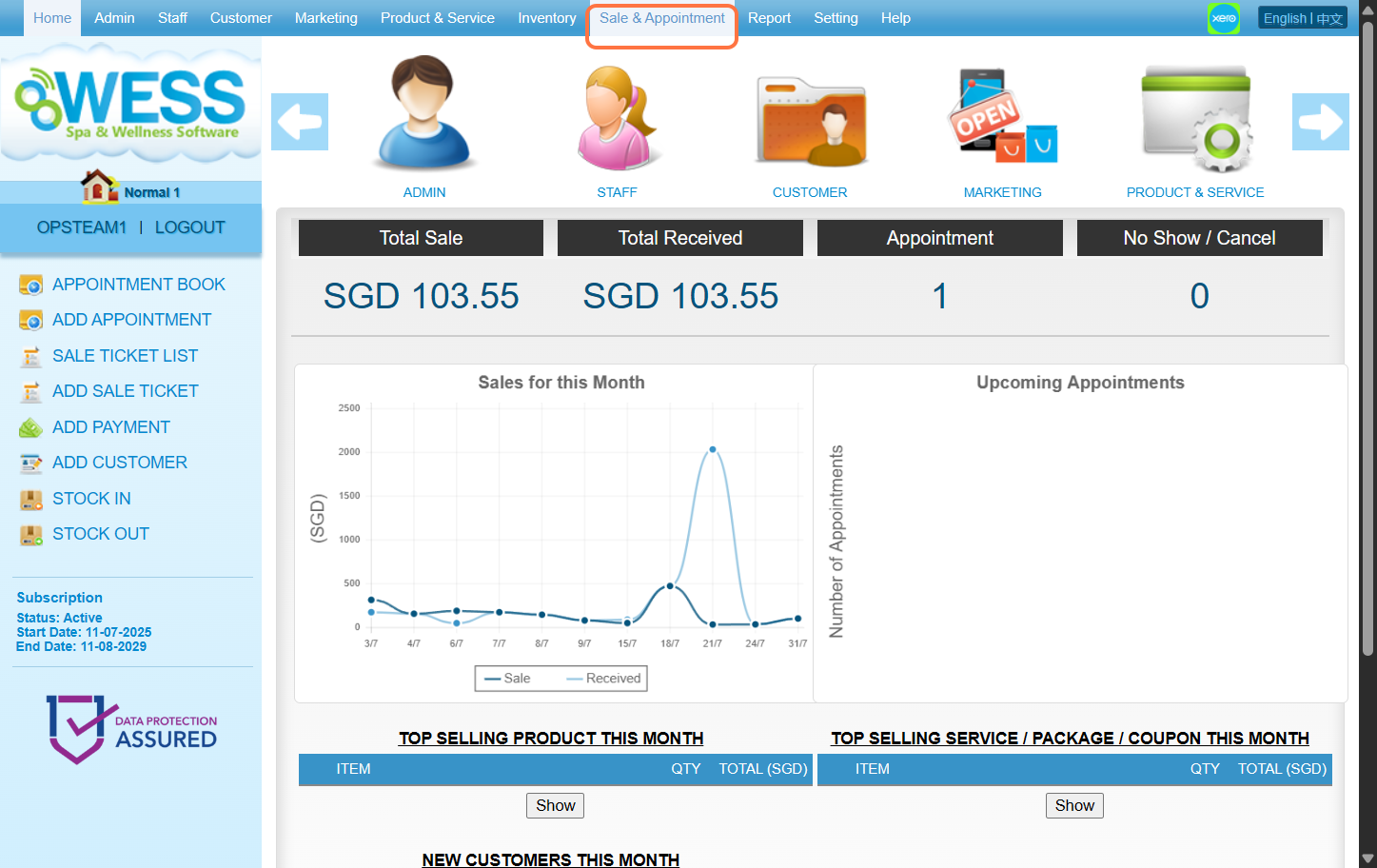This screenshot has width=1377, height=868.
Task: Toggle the Received series in chart legend
Action: click(x=603, y=679)
